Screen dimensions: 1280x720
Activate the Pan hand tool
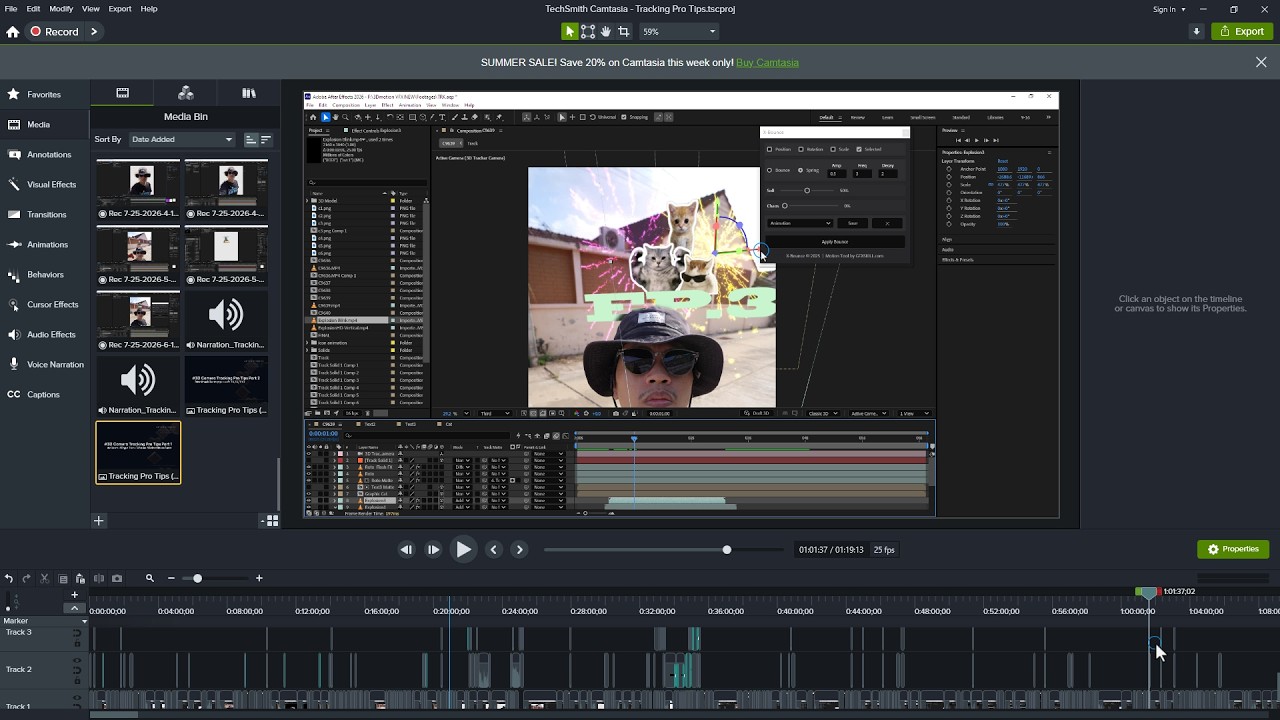pos(606,32)
